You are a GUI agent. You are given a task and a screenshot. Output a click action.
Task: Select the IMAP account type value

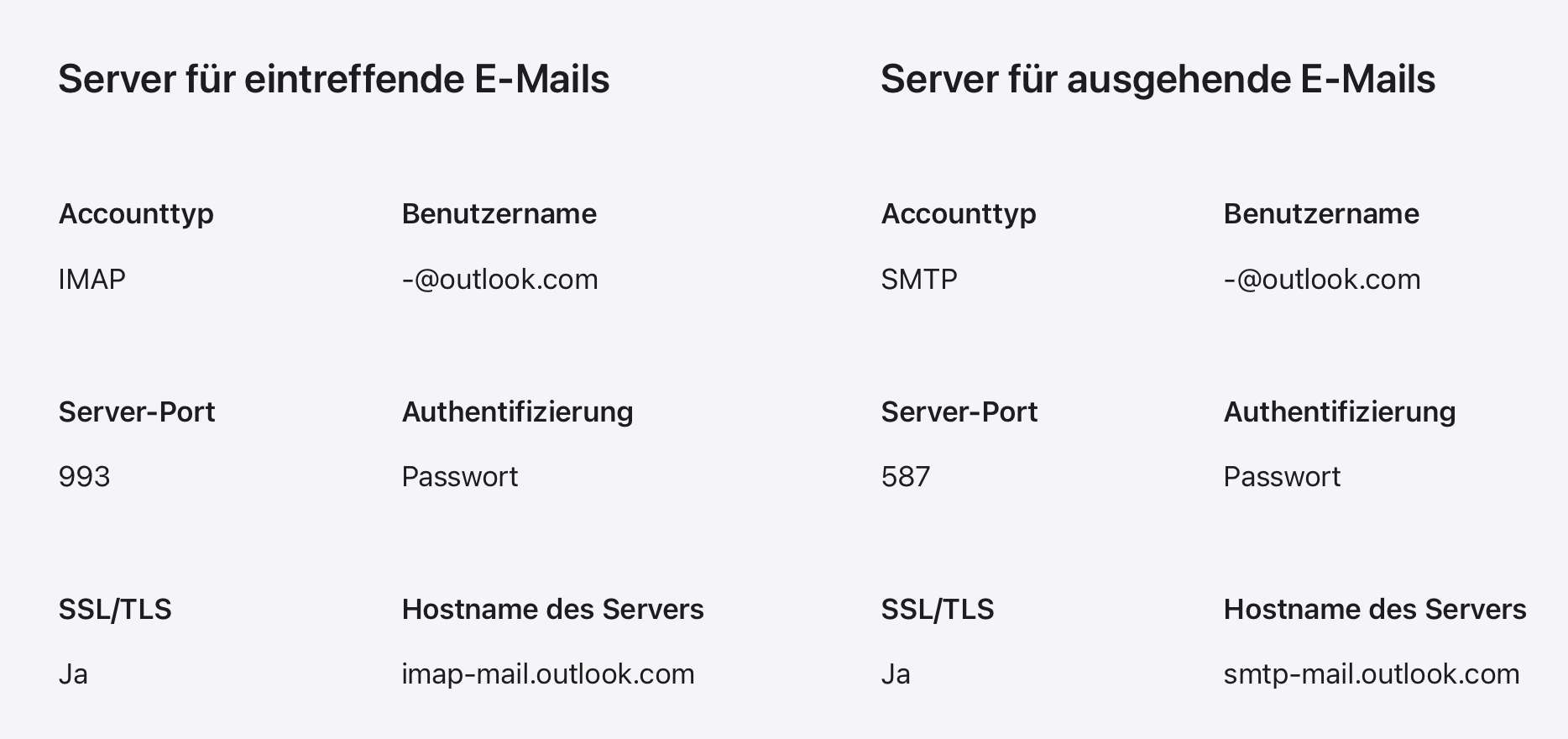click(x=91, y=279)
